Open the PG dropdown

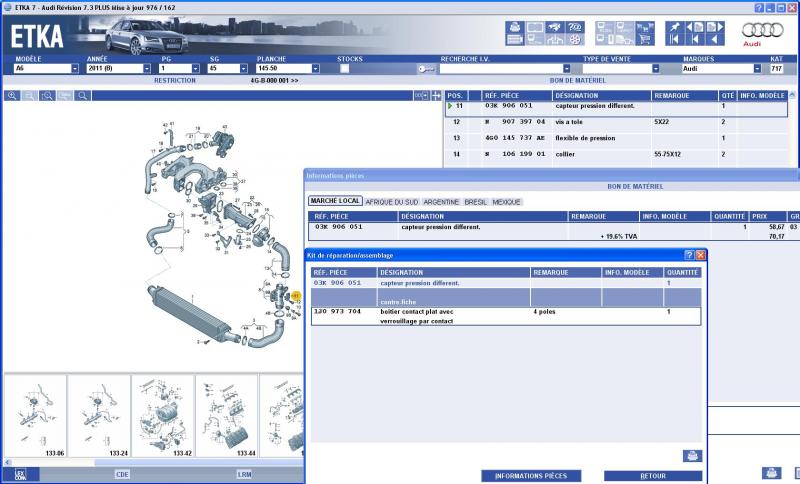tap(195, 68)
